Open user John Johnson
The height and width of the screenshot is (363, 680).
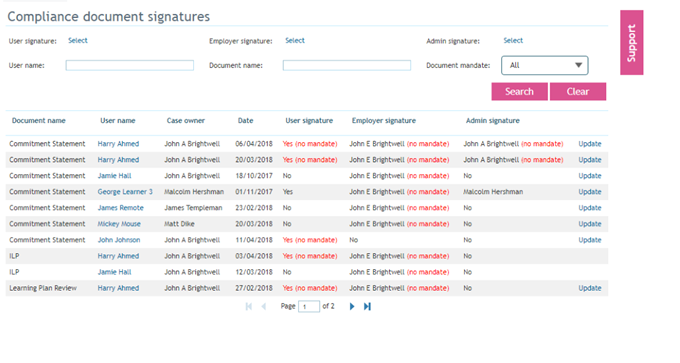pos(119,240)
